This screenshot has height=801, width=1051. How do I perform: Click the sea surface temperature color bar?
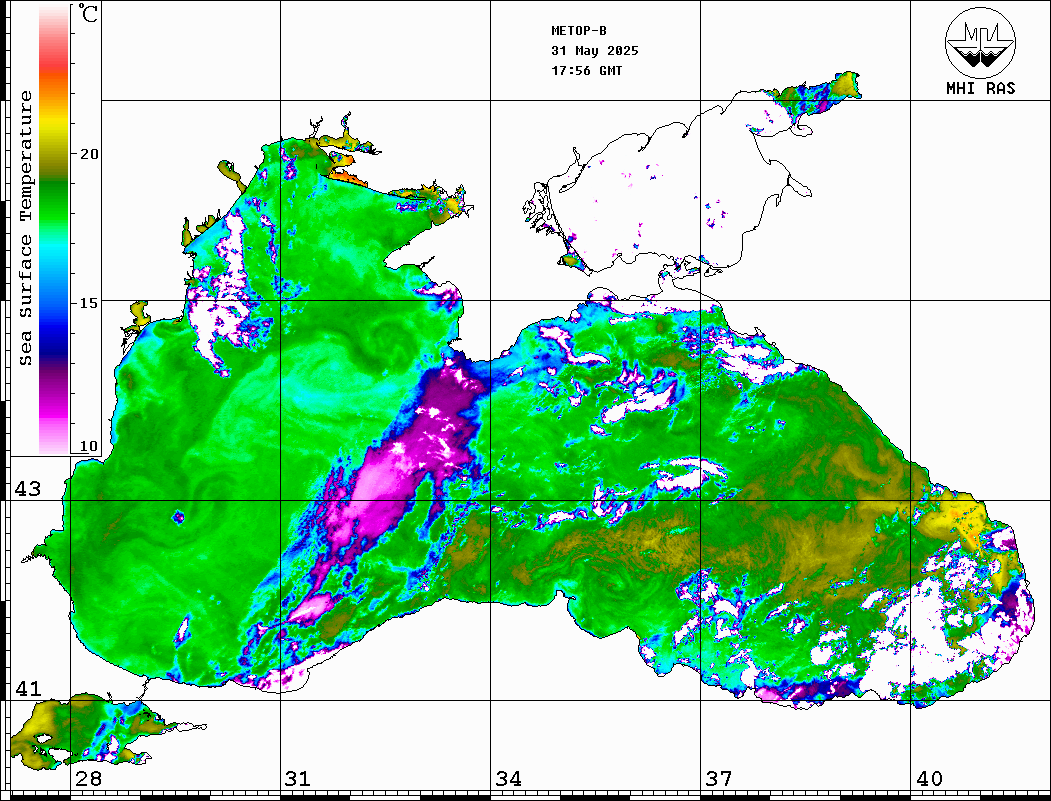click(54, 229)
